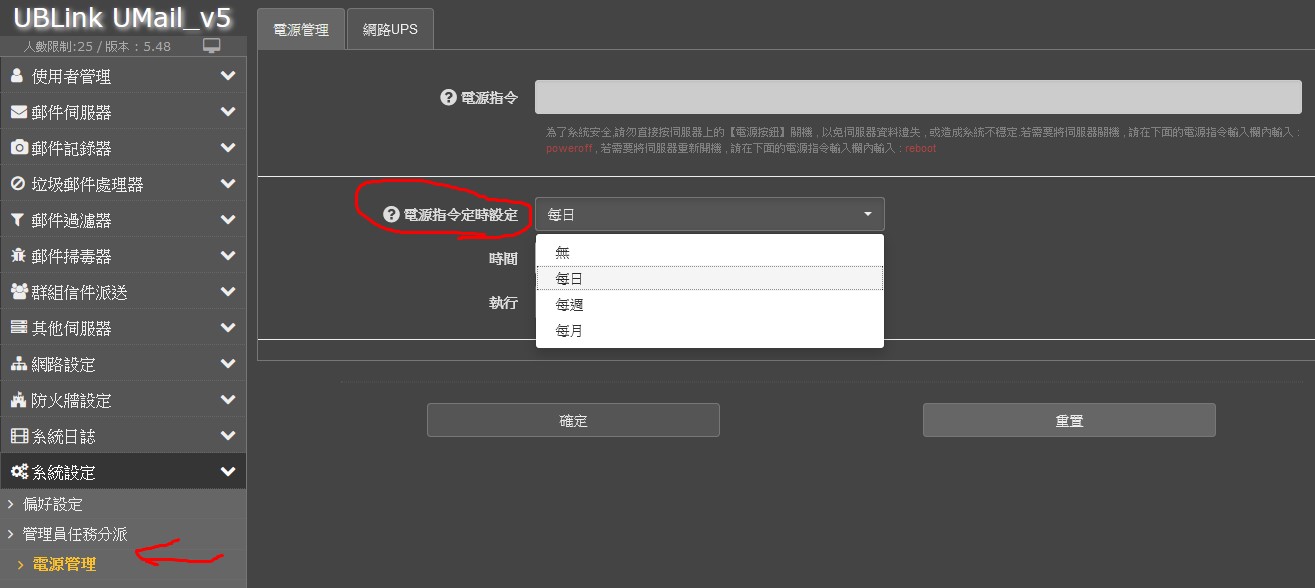This screenshot has height=588, width=1315.
Task: Expand the 防火牆設定 chevron
Action: point(228,400)
